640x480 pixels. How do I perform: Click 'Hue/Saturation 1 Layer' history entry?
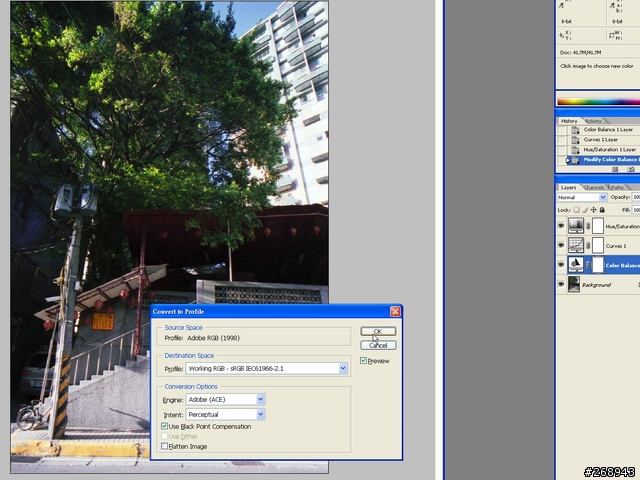click(609, 150)
